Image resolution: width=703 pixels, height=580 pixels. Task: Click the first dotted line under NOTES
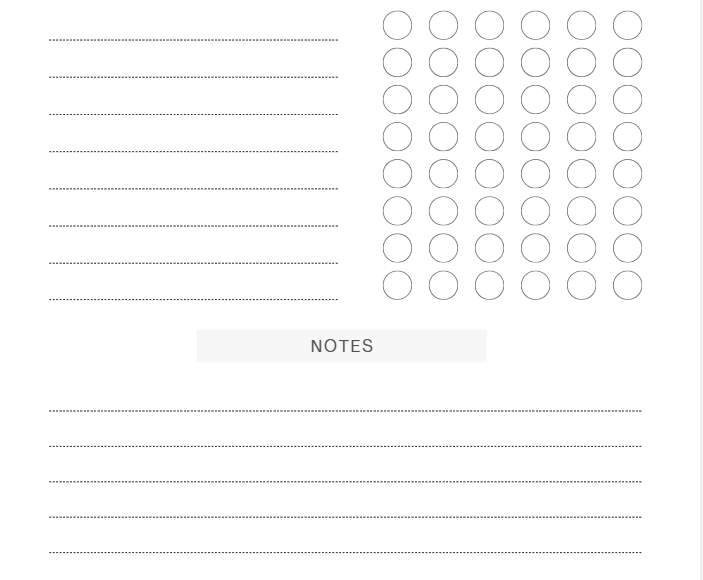(x=345, y=410)
